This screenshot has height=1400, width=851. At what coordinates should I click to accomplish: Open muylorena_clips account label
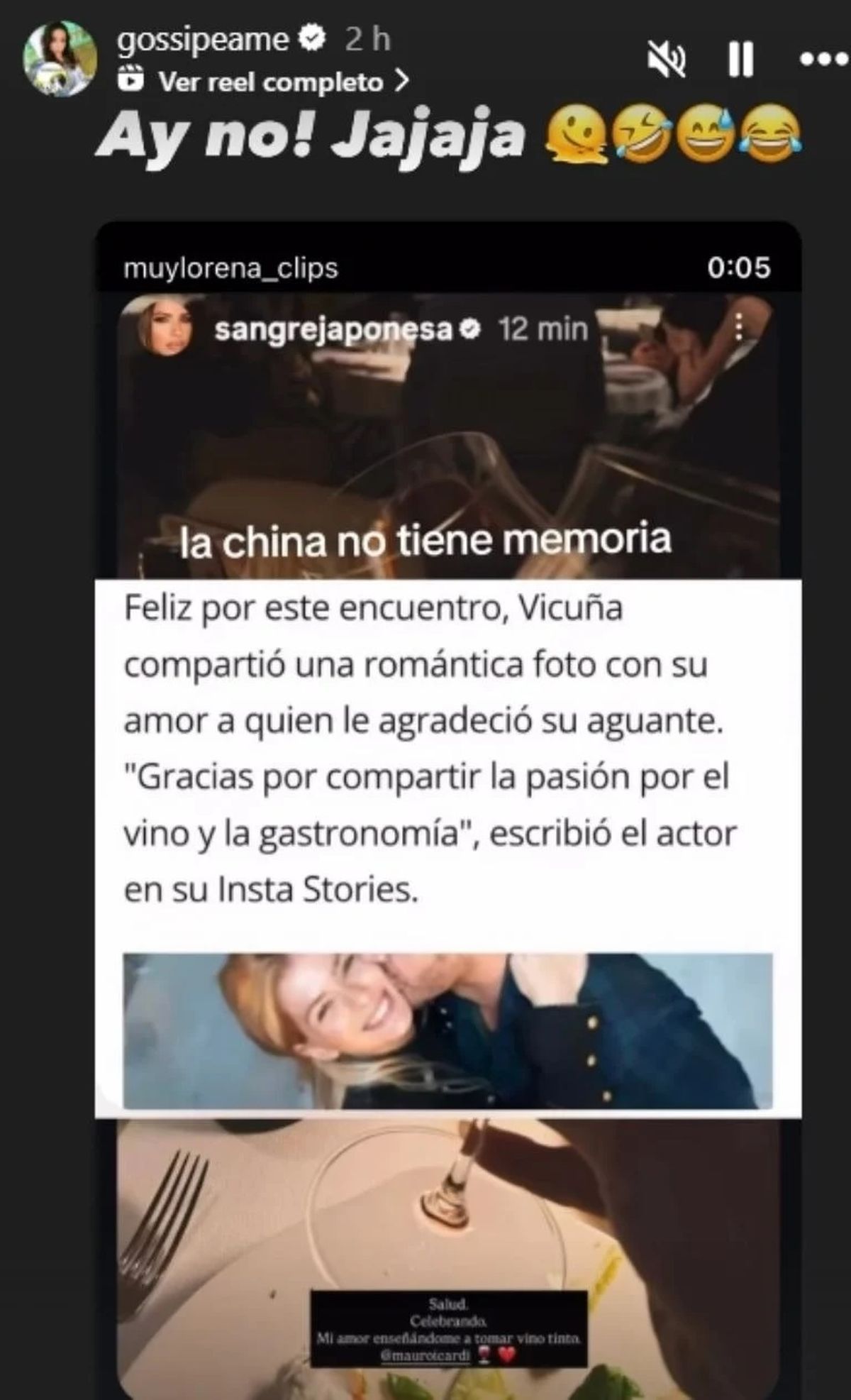[230, 269]
